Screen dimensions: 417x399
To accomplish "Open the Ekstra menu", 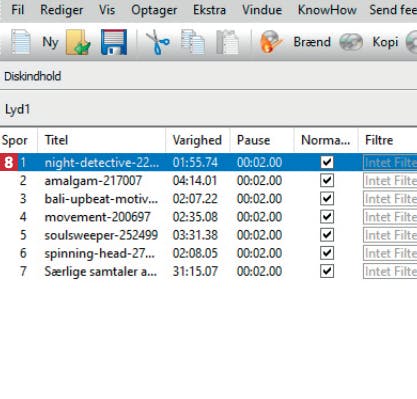I will tap(209, 10).
